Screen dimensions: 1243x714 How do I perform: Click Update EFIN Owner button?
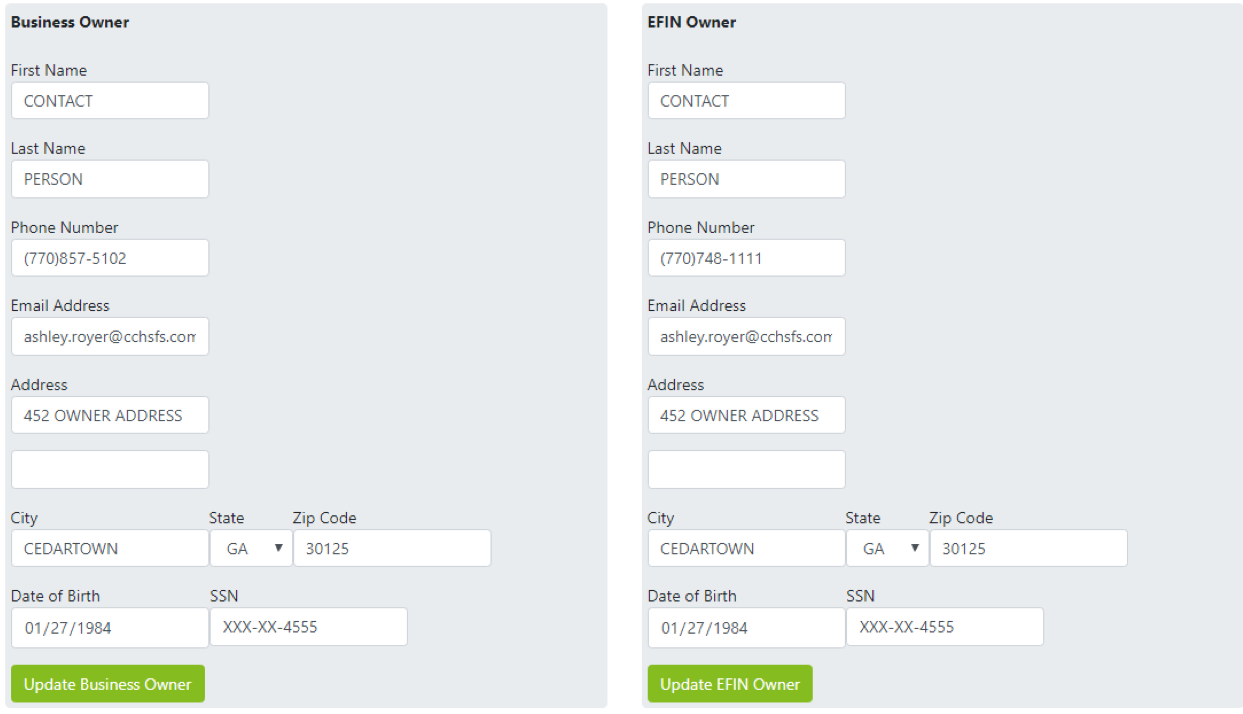730,684
